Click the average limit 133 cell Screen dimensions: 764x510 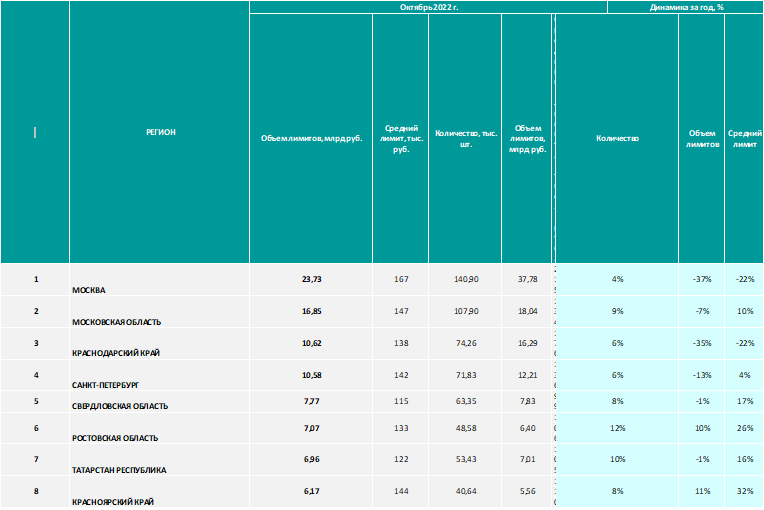[401, 428]
